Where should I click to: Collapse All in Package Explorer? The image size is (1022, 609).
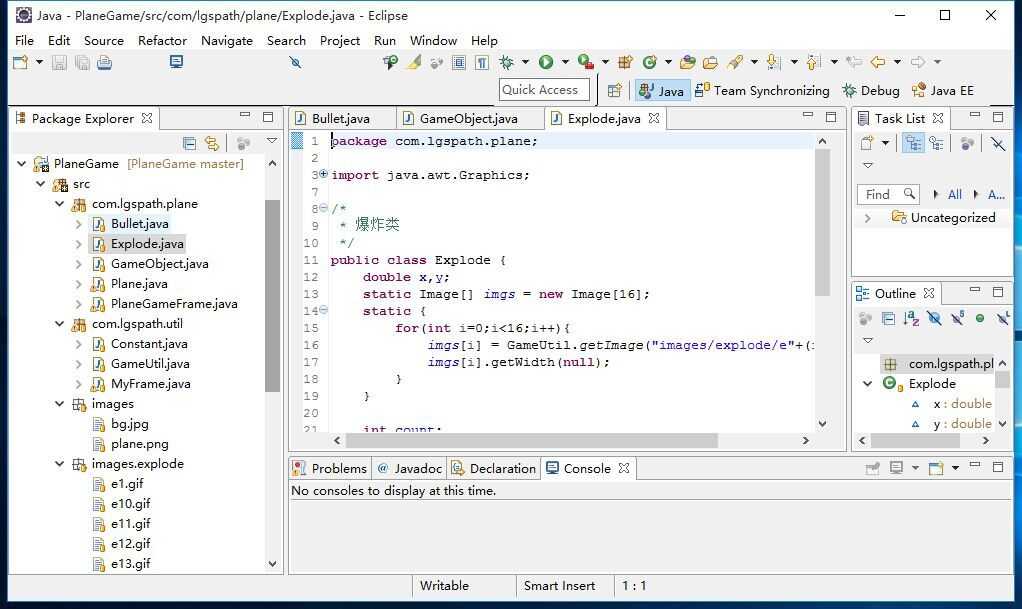tap(190, 143)
